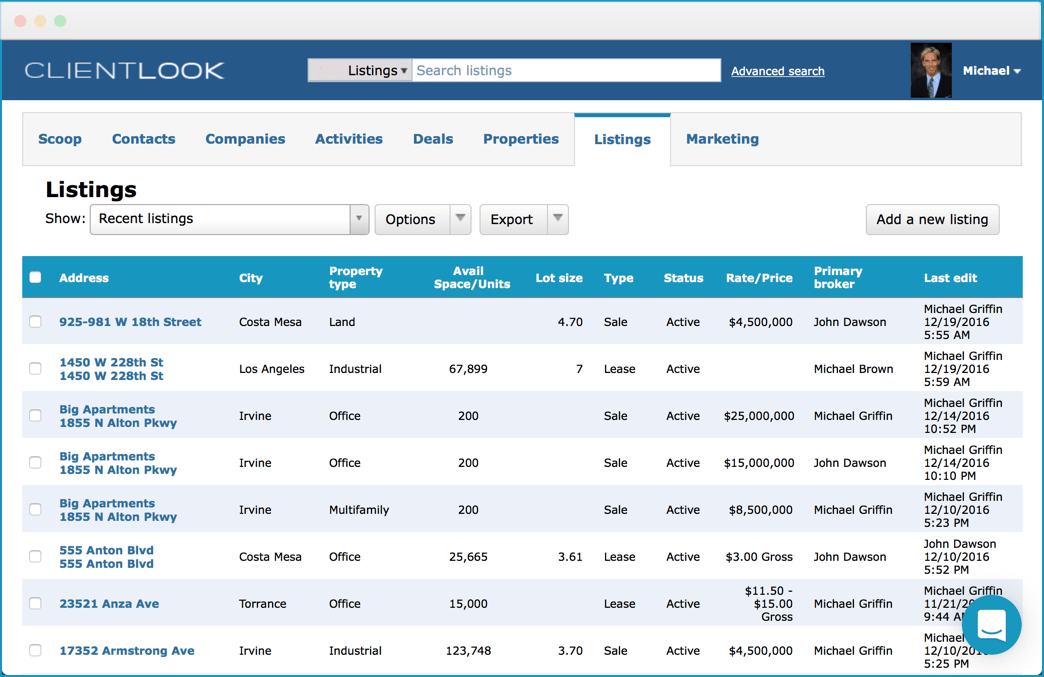Open the Intercom chat bubble

tap(991, 625)
